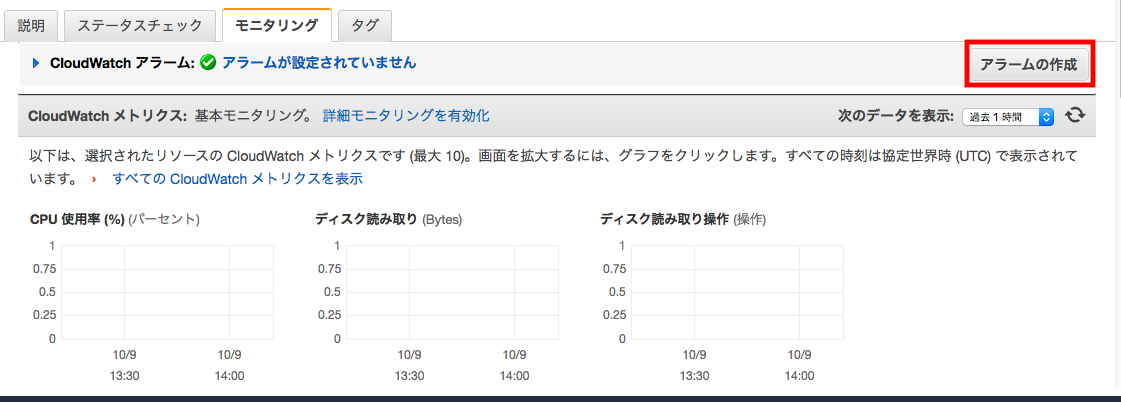1121x402 pixels.
Task: Select the モニタリング tab
Action: tap(277, 26)
